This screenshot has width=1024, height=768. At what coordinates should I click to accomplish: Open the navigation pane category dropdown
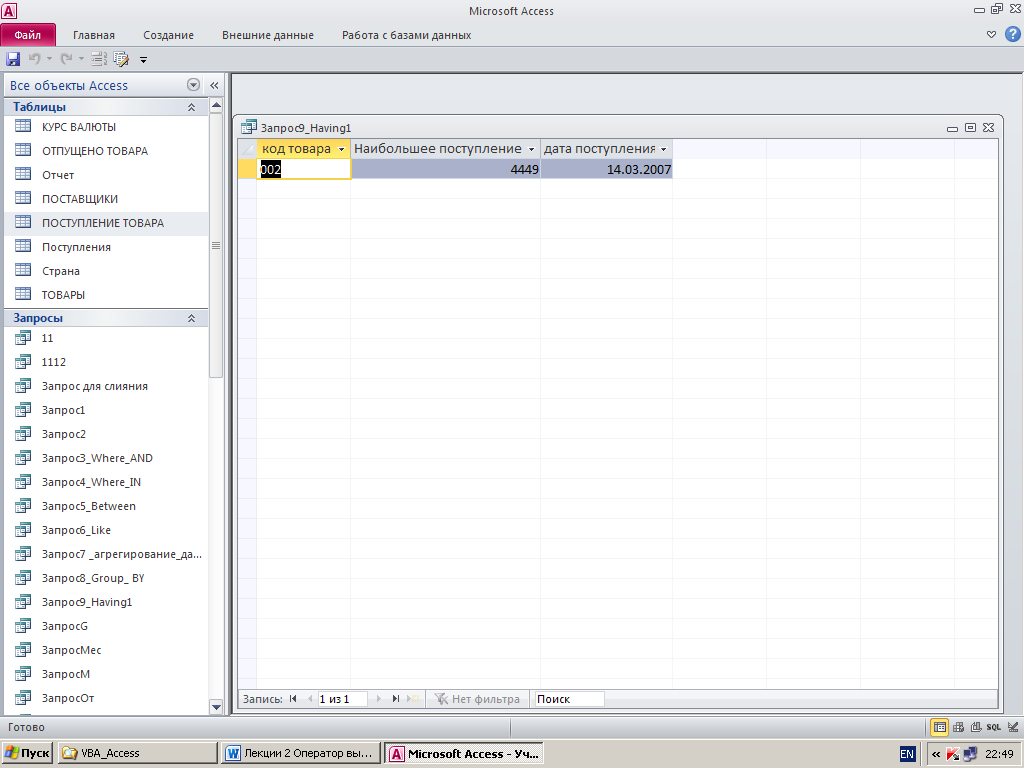tap(193, 85)
